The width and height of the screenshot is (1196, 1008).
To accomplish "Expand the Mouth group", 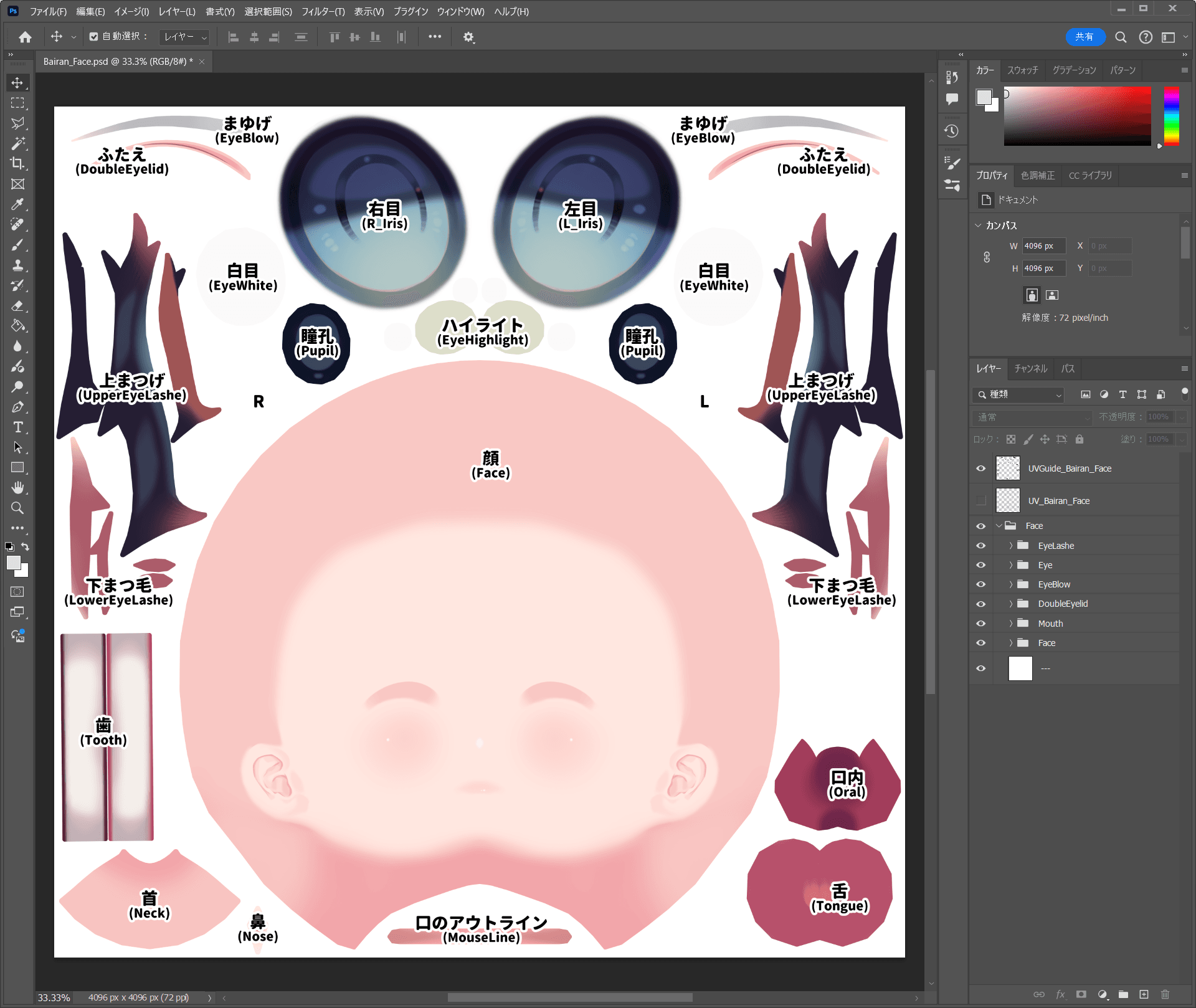I will (x=1011, y=624).
